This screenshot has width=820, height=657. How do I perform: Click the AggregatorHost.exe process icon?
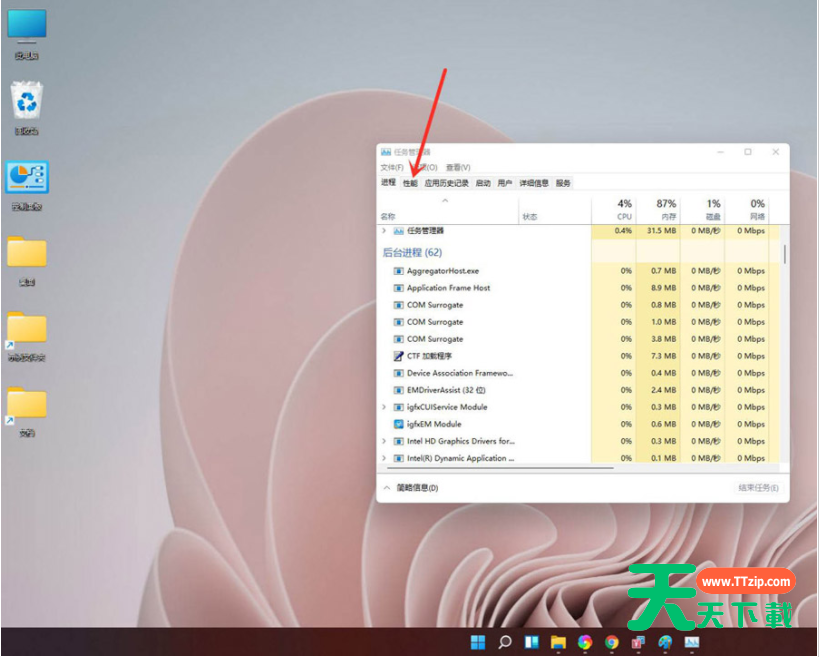[x=398, y=269]
